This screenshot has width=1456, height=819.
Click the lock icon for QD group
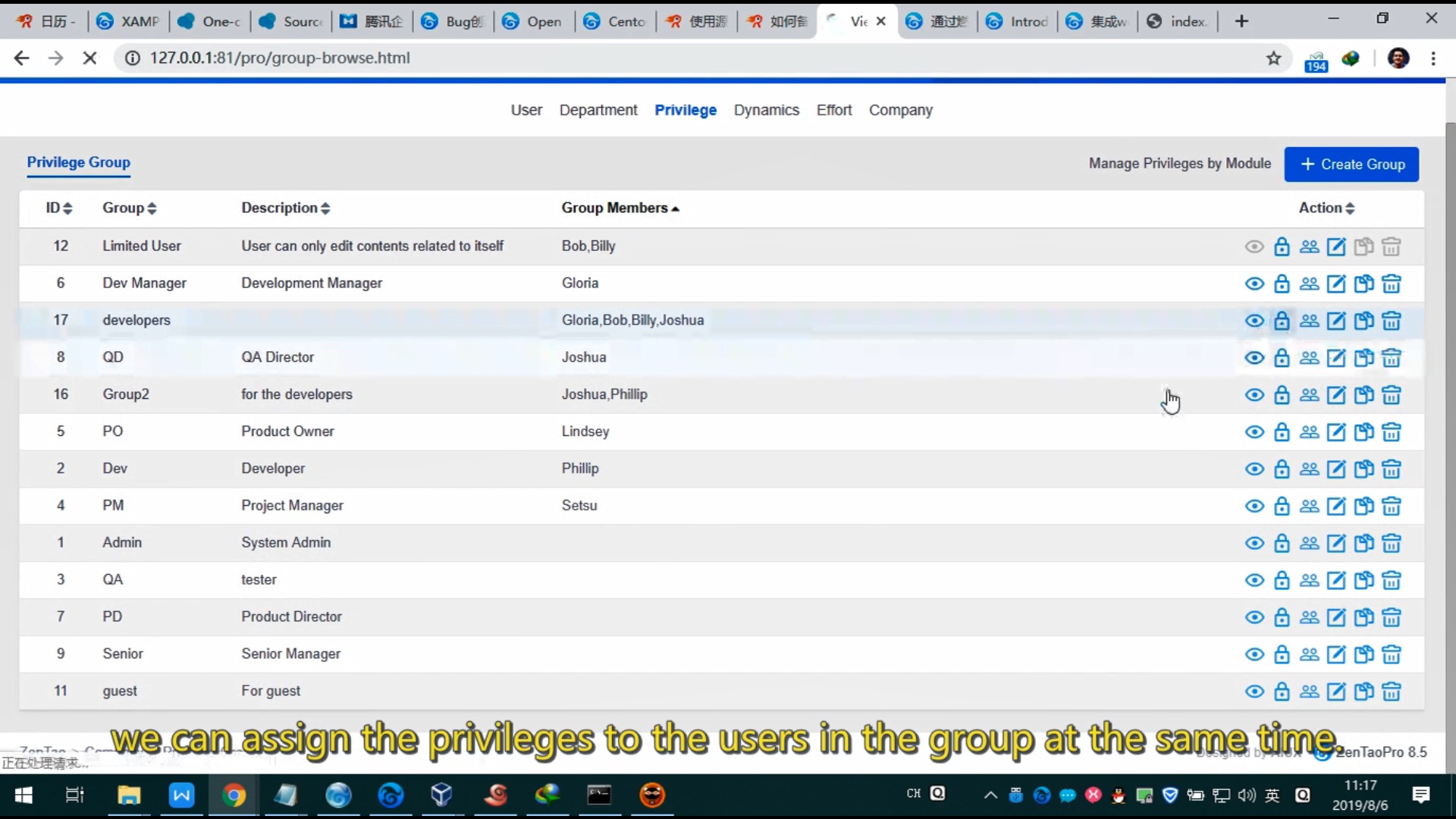pos(1281,357)
